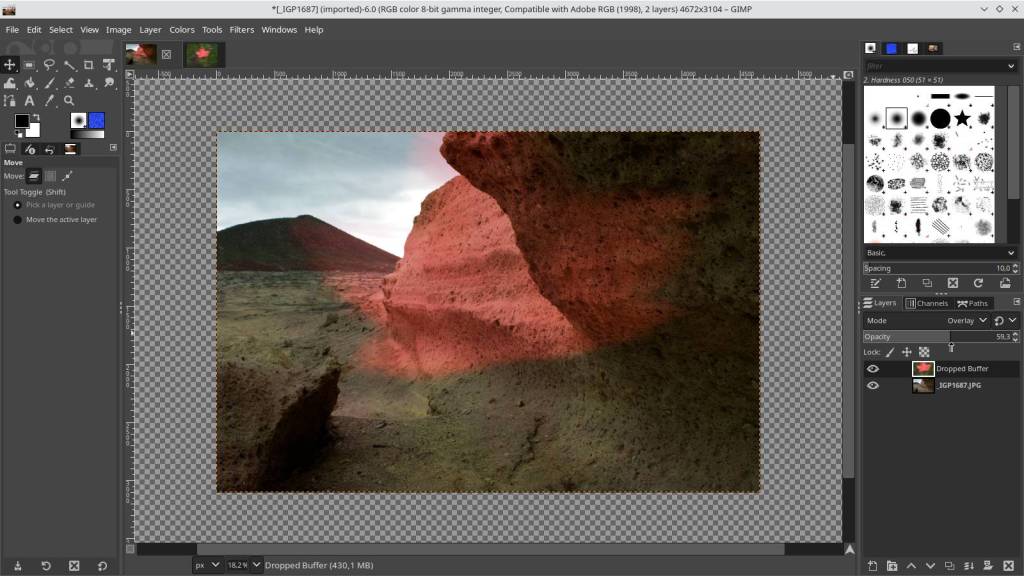
Task: Open the Filters menu
Action: click(242, 29)
